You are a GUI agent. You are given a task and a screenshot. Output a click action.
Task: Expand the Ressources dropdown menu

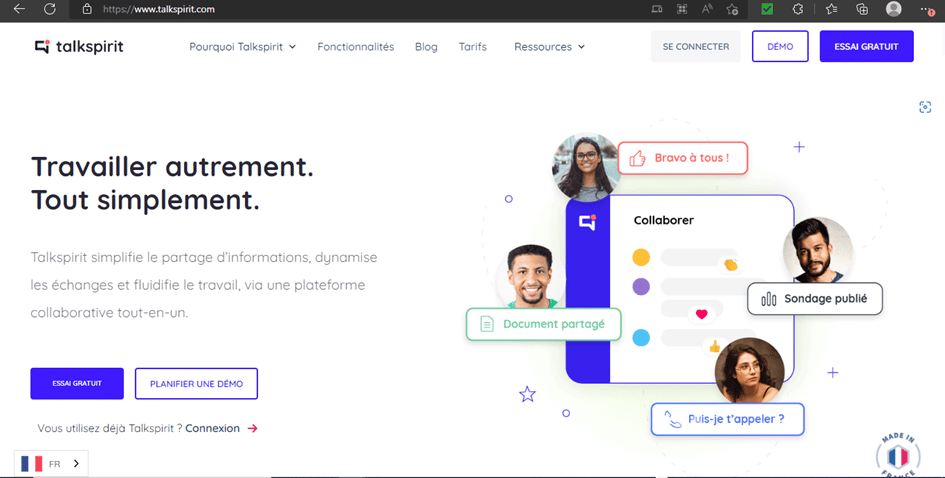pyautogui.click(x=549, y=47)
